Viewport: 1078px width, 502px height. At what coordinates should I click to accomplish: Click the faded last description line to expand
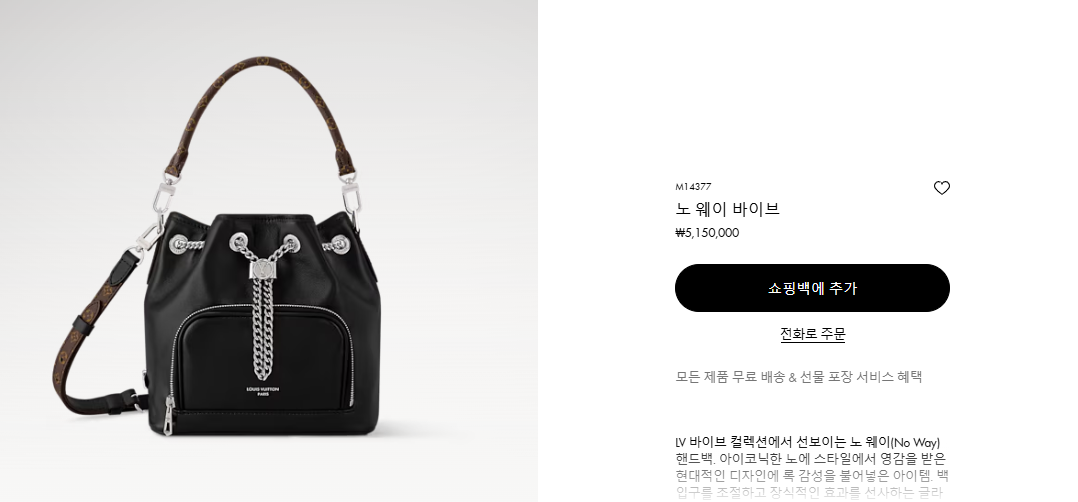[808, 492]
